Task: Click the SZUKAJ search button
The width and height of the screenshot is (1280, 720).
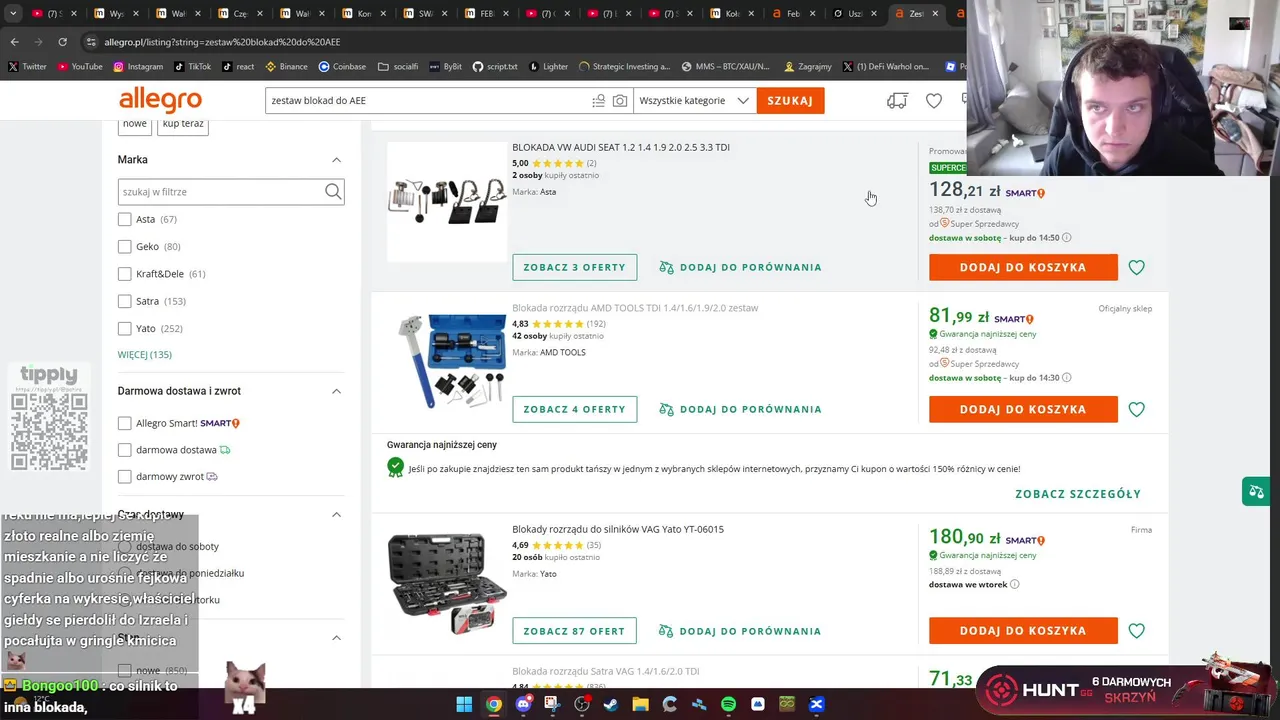Action: [x=790, y=101]
